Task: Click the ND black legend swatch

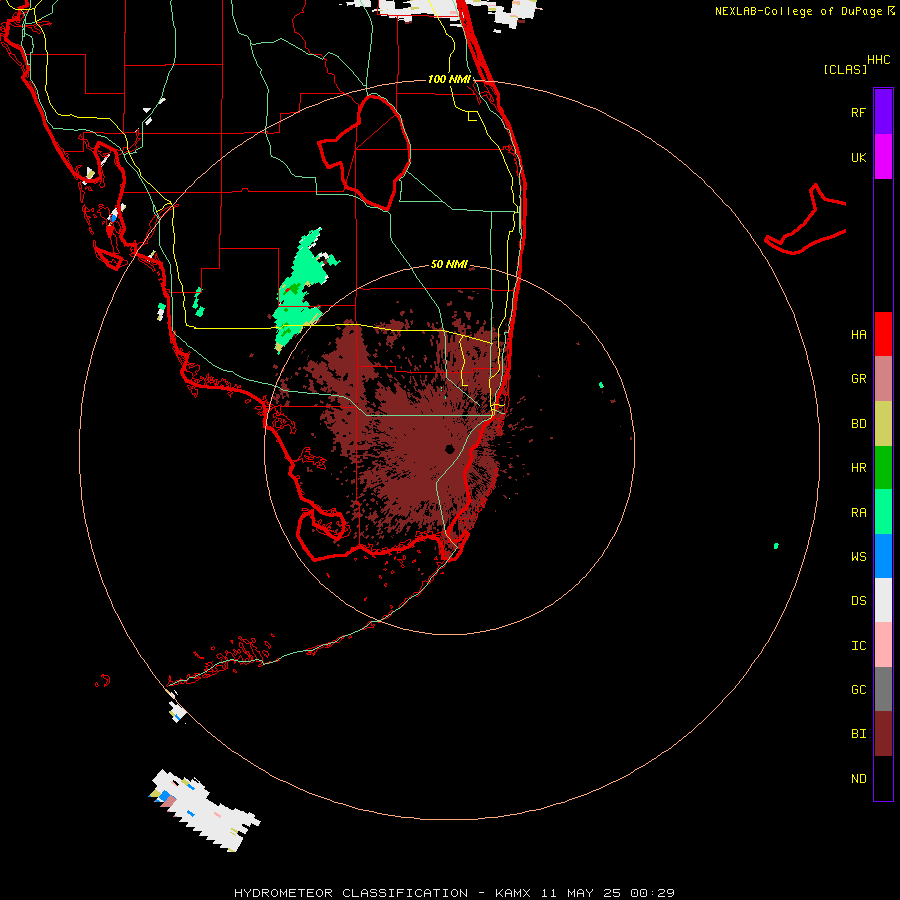Action: [883, 778]
